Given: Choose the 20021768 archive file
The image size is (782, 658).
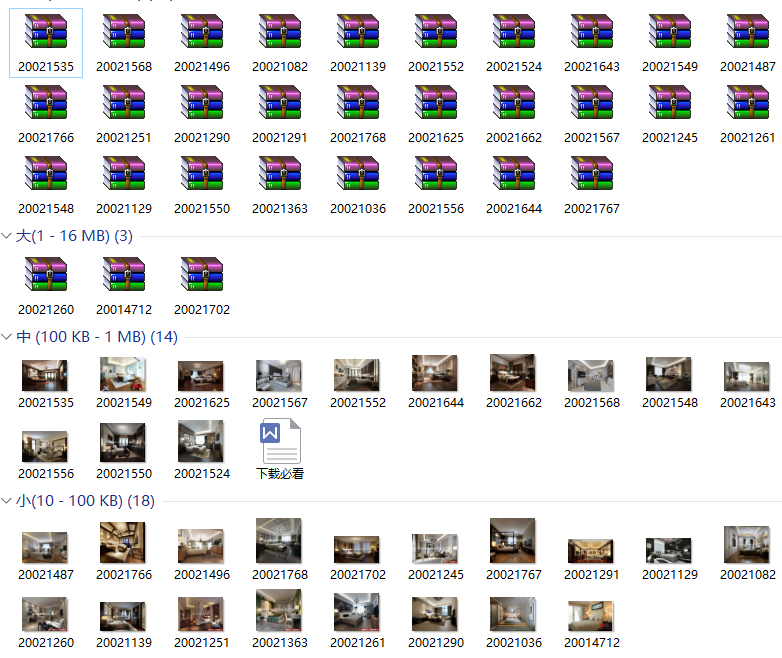Looking at the screenshot, I should [x=358, y=102].
